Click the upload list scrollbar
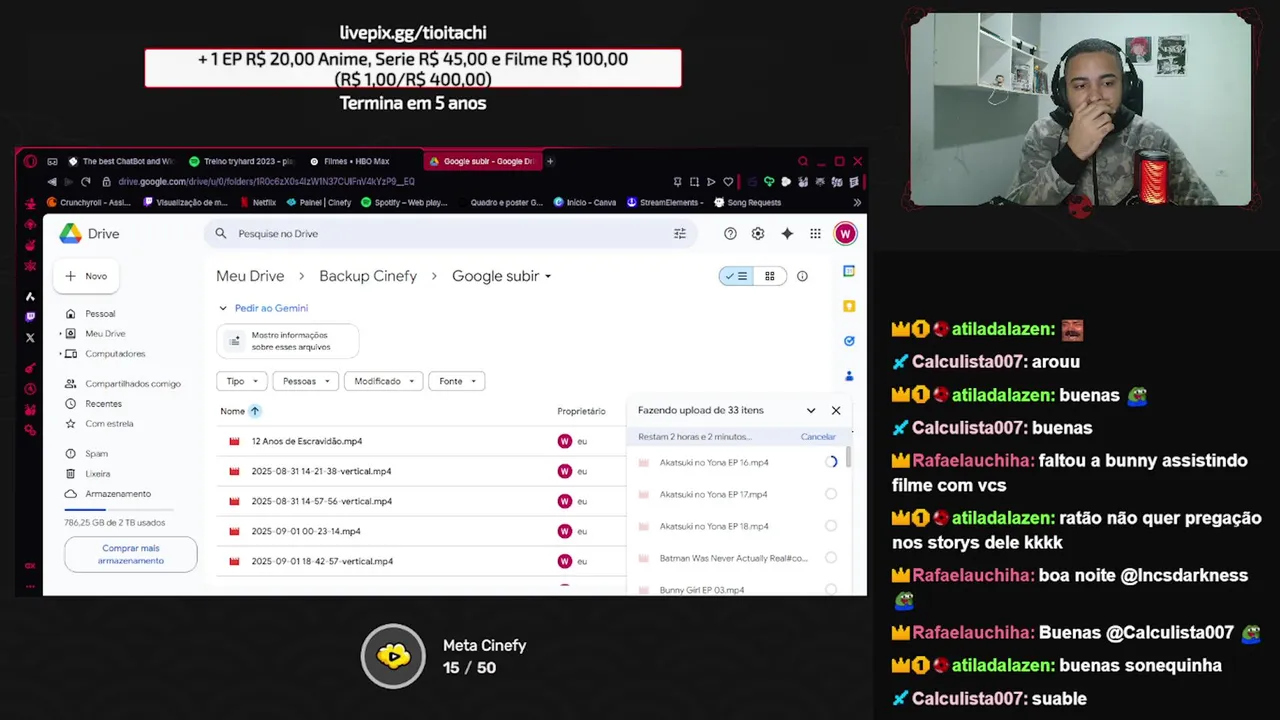Viewport: 1280px width, 720px height. 849,457
